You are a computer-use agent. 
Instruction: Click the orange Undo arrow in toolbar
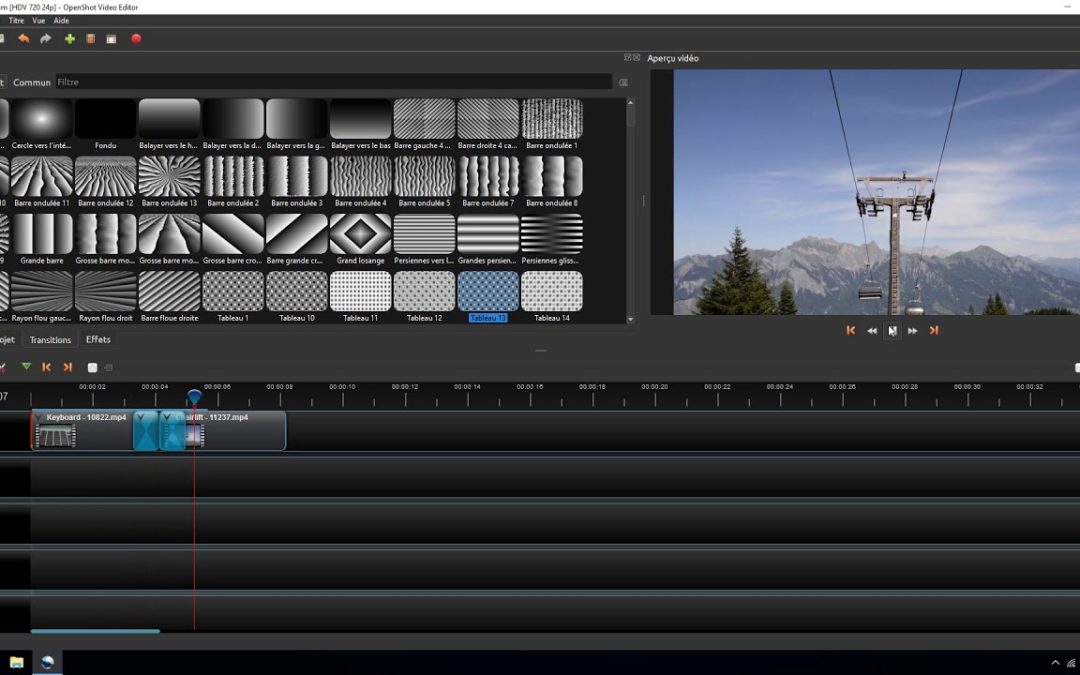coord(24,39)
